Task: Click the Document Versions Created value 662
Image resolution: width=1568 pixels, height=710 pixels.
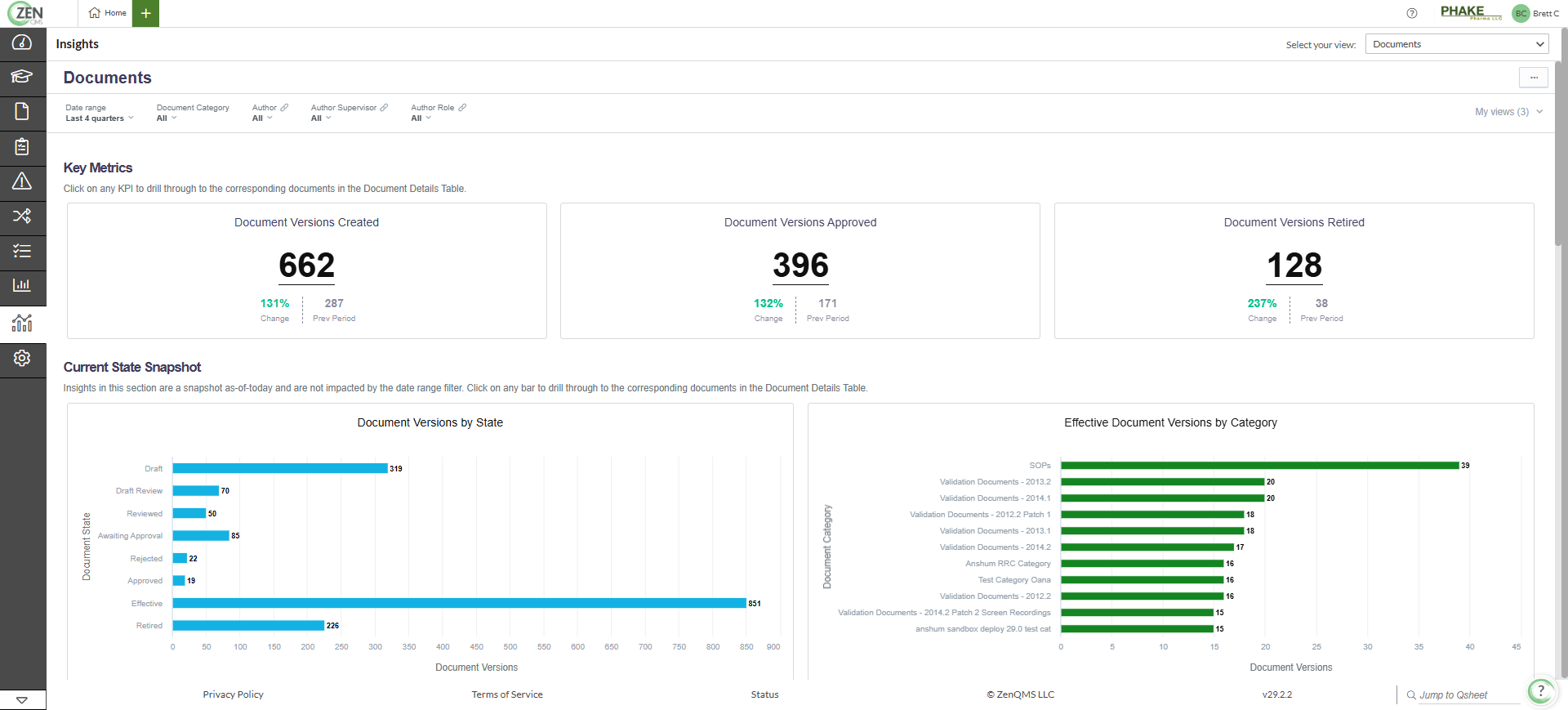Action: pos(306,266)
